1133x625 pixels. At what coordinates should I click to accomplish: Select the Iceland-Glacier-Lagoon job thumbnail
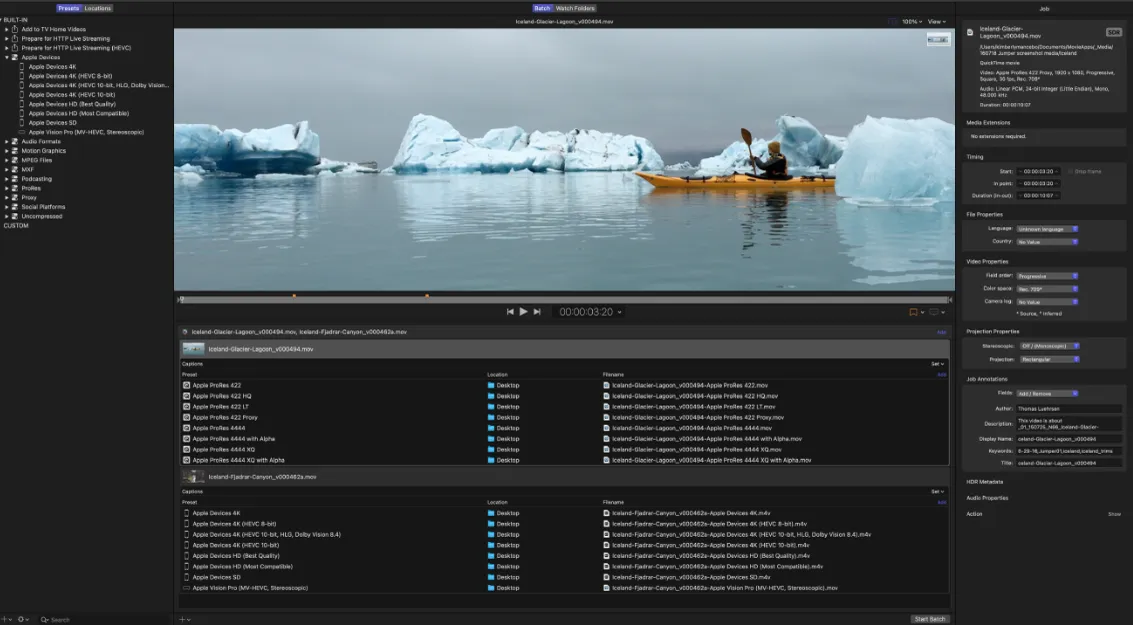193,349
